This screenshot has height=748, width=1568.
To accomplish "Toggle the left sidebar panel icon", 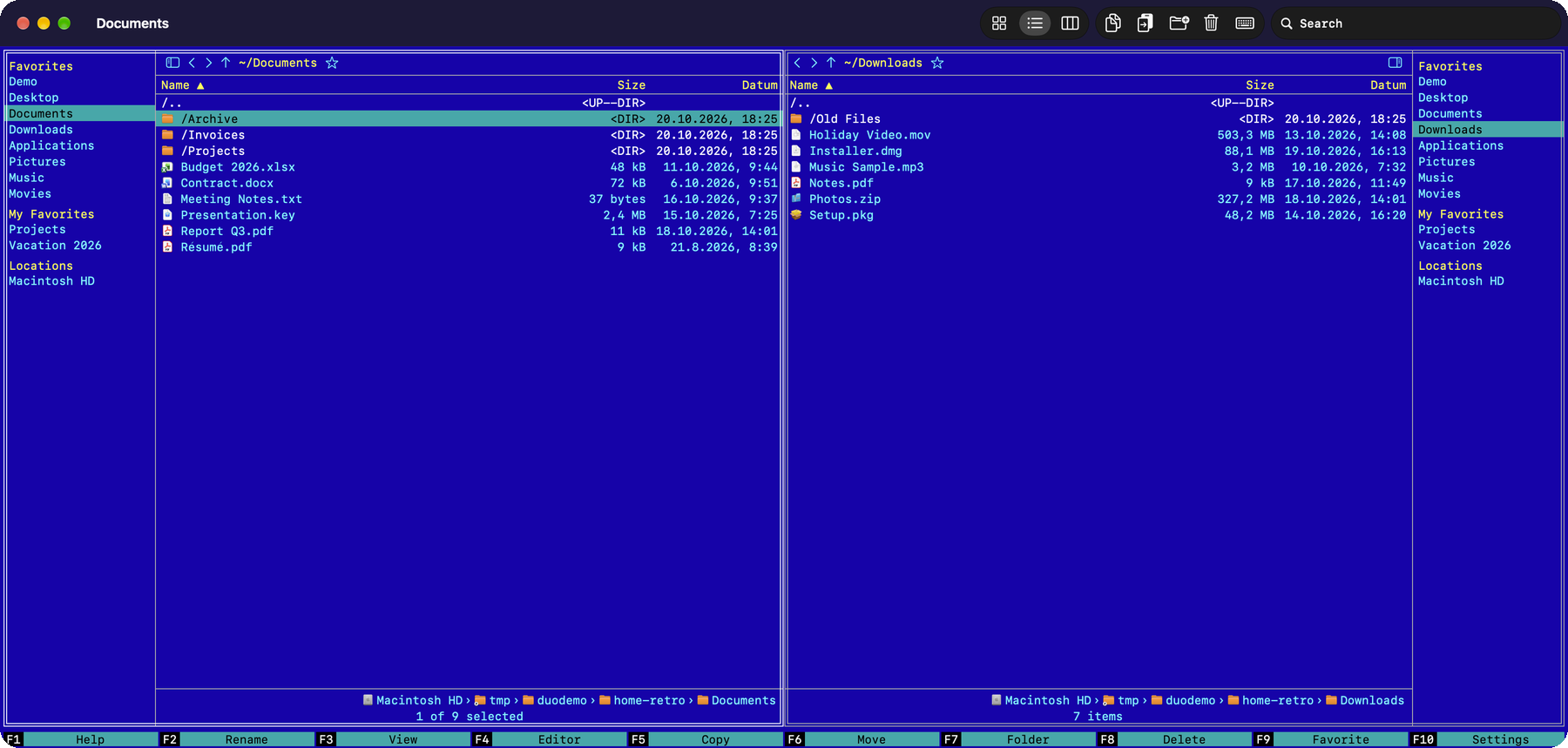I will (172, 63).
